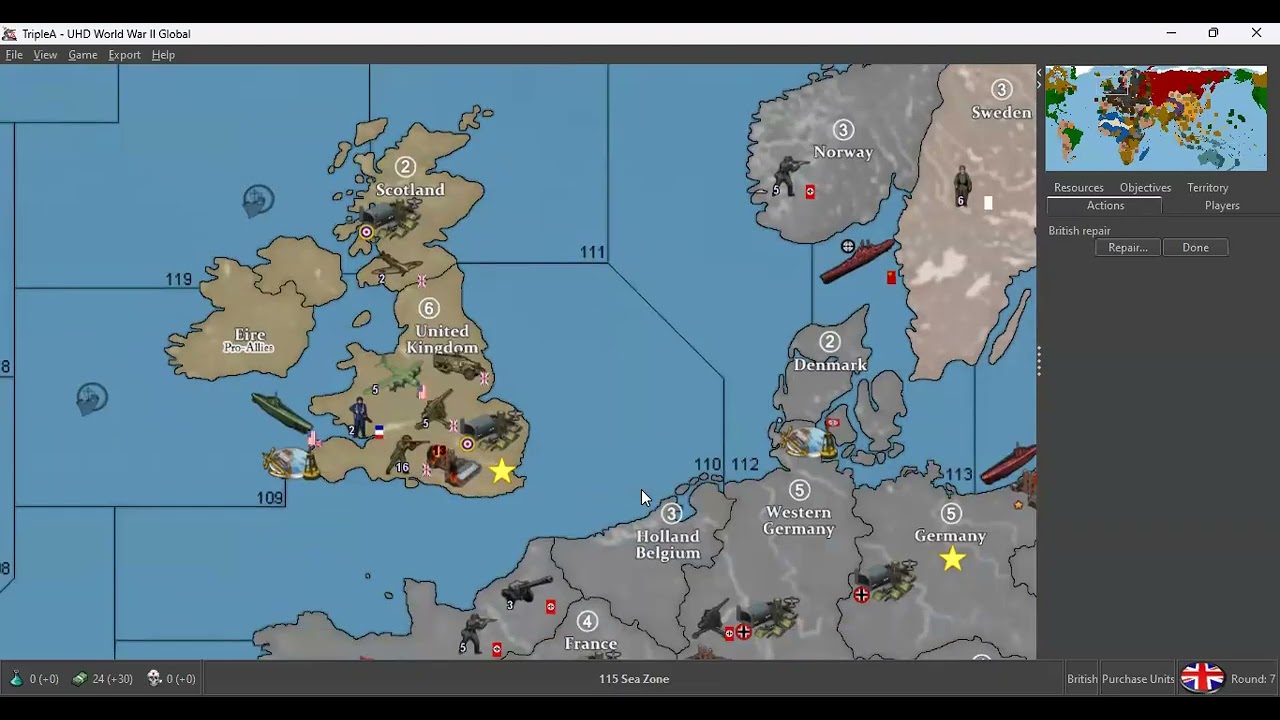Click the "Round: 7" indicator
Screen dimensions: 1280x720
pos(1253,679)
